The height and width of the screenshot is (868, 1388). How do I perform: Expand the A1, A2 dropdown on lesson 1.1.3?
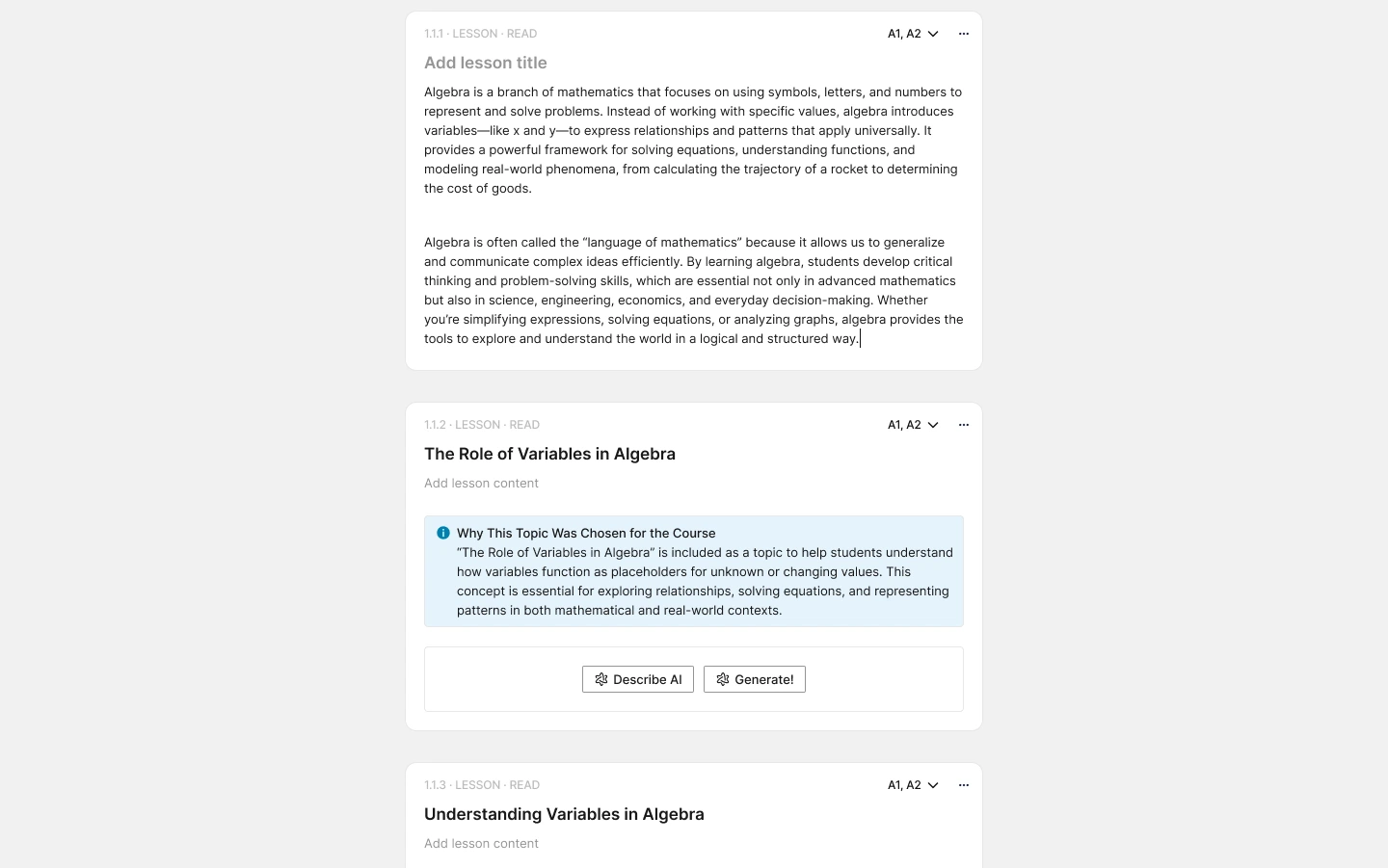[913, 785]
